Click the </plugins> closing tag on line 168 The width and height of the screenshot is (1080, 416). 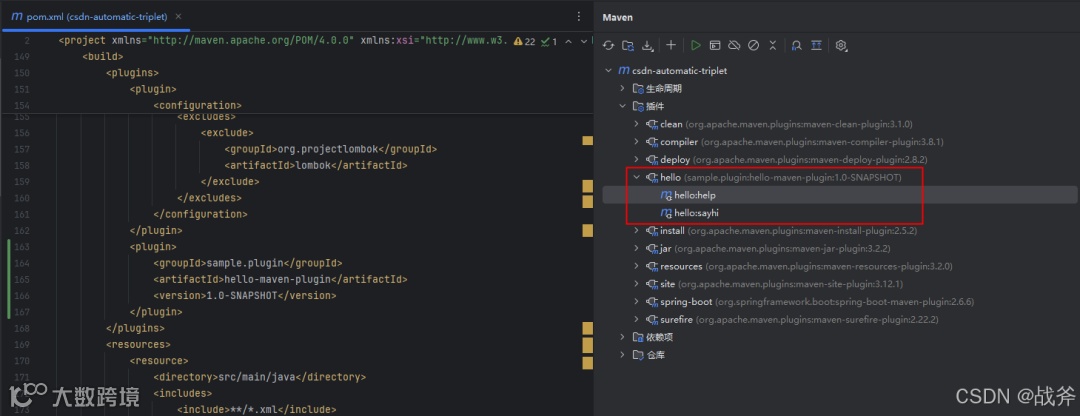pyautogui.click(x=135, y=328)
